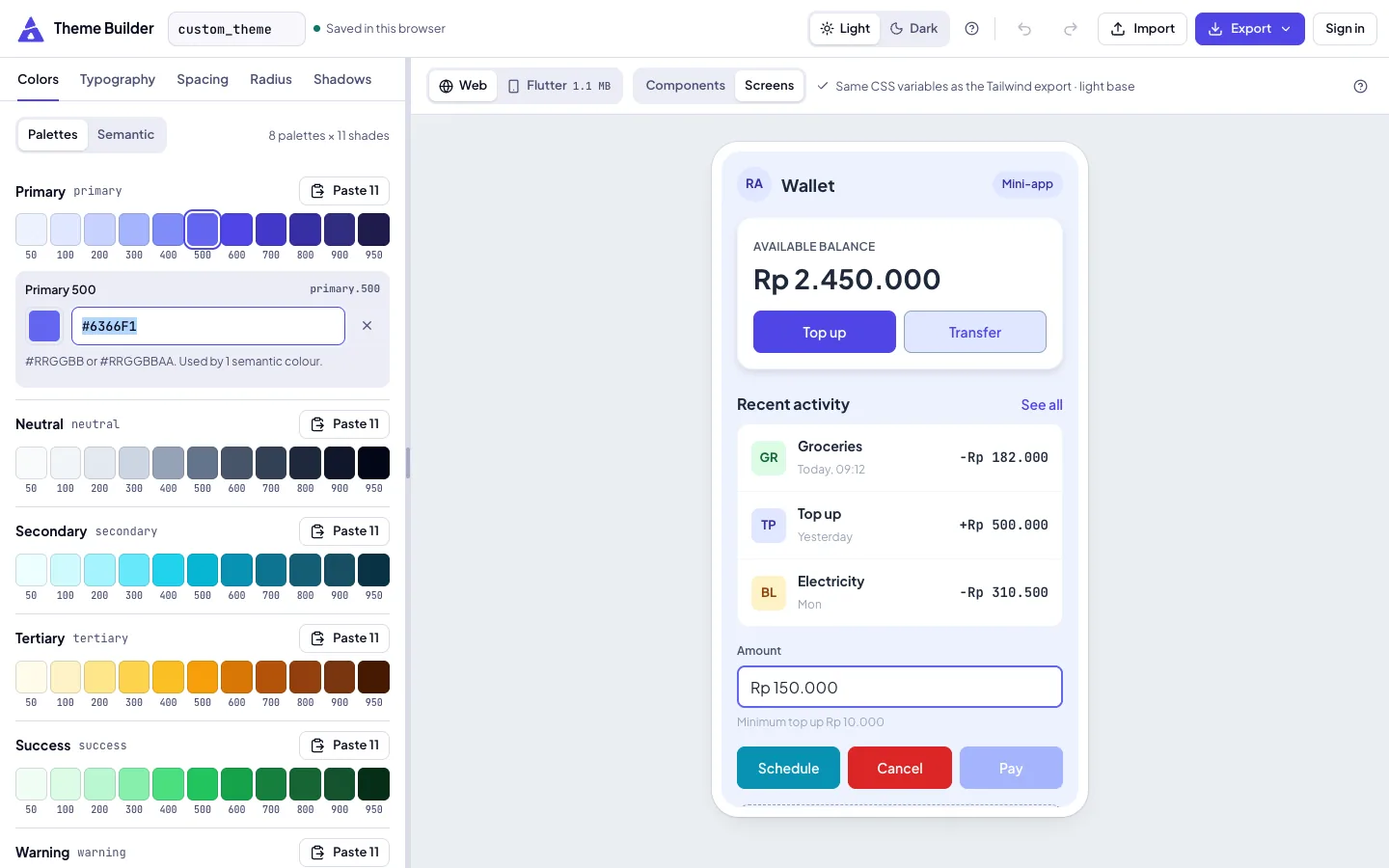Image resolution: width=1389 pixels, height=868 pixels.
Task: Show the Components preview
Action: coord(685,86)
